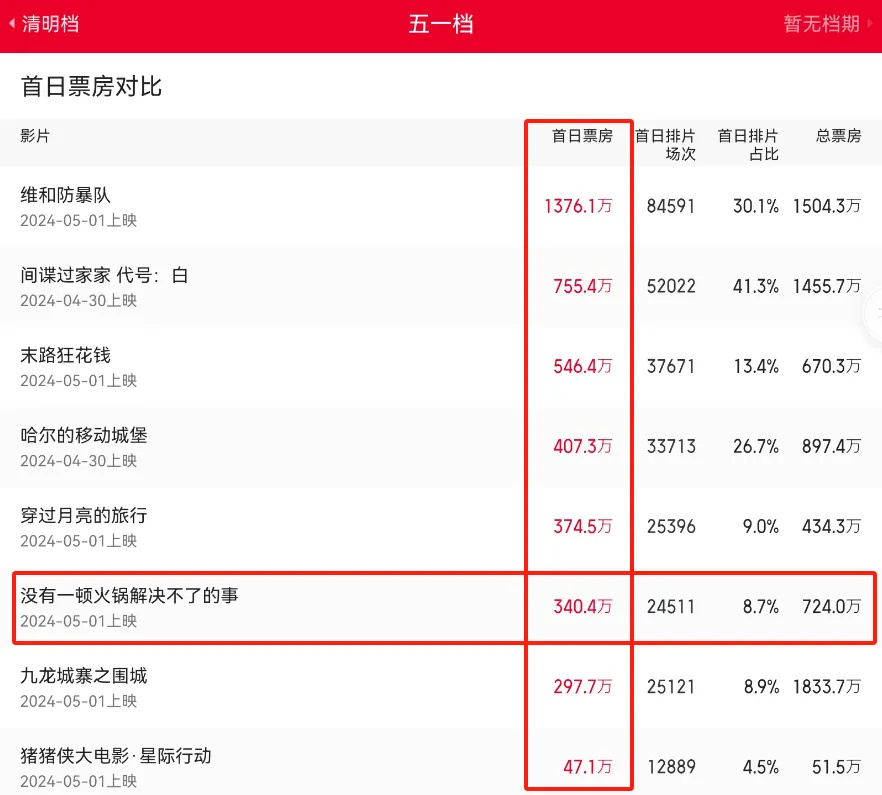The width and height of the screenshot is (882, 795).
Task: Click the 51.5万 total box office value
Action: (x=836, y=766)
